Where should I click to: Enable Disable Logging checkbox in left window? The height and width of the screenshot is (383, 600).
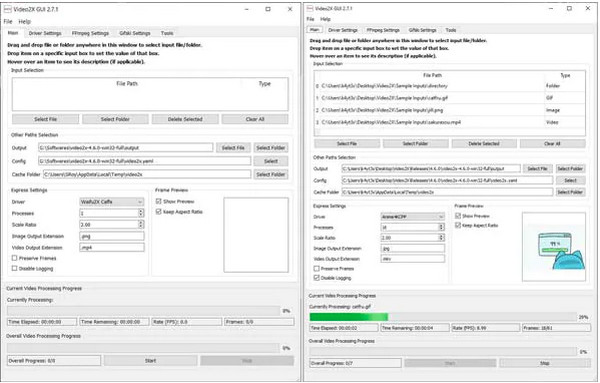[15, 269]
